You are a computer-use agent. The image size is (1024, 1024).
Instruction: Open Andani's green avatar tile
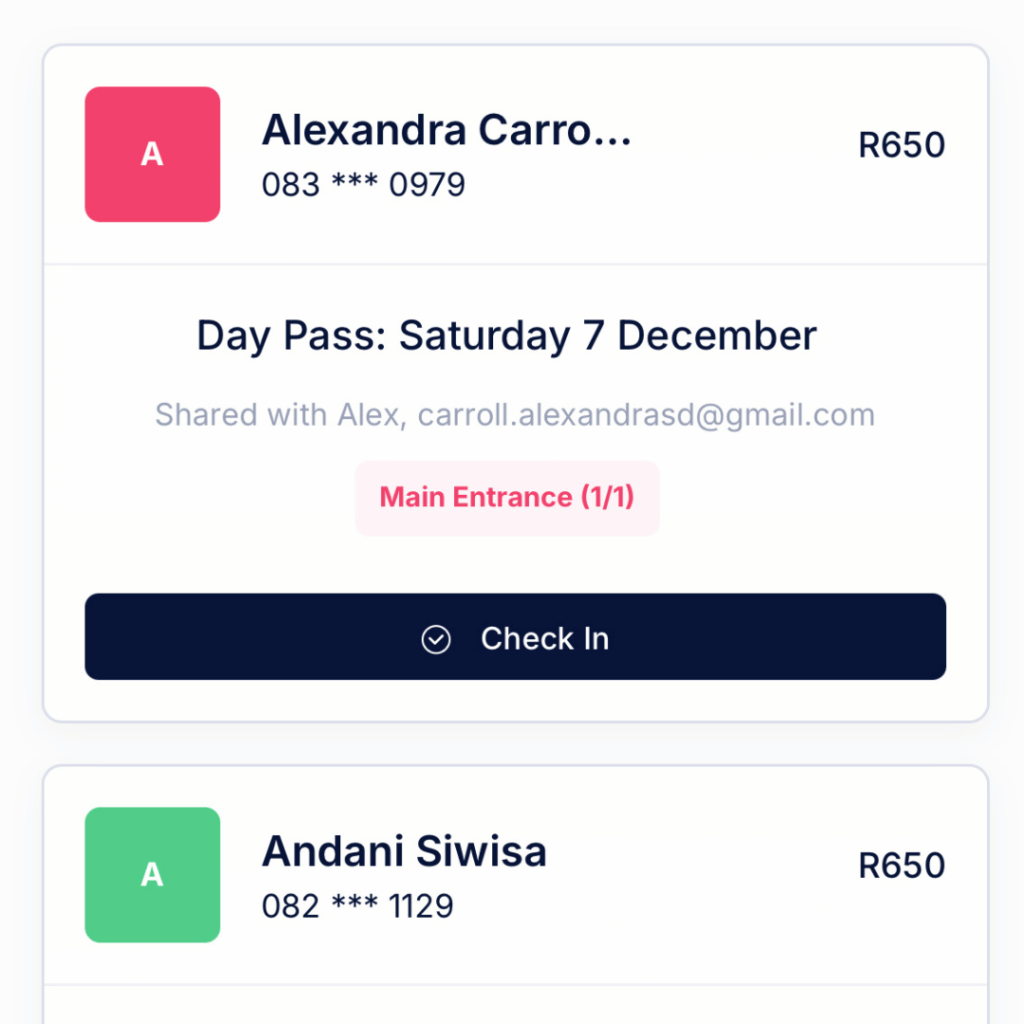point(152,874)
